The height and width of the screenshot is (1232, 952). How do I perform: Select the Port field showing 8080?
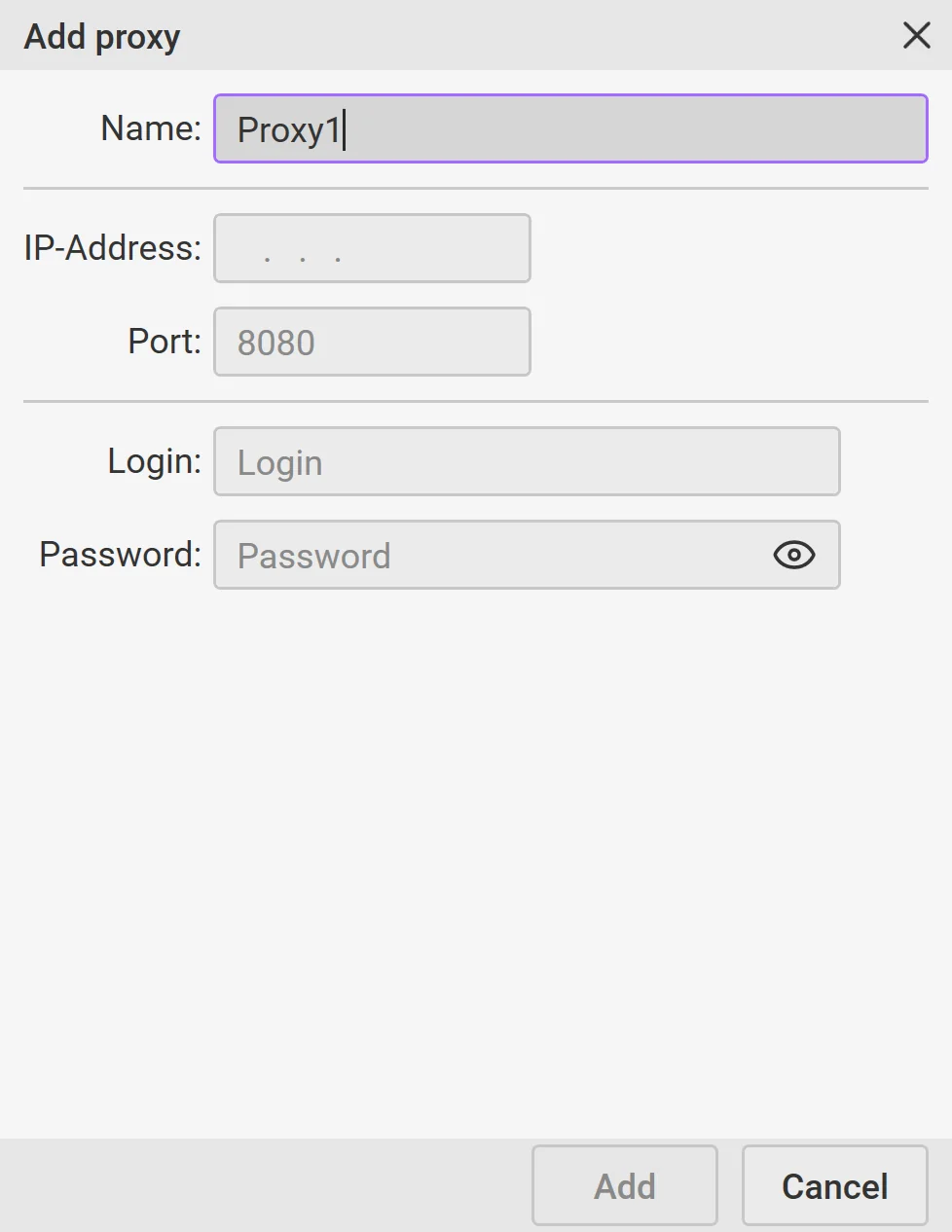click(x=372, y=342)
